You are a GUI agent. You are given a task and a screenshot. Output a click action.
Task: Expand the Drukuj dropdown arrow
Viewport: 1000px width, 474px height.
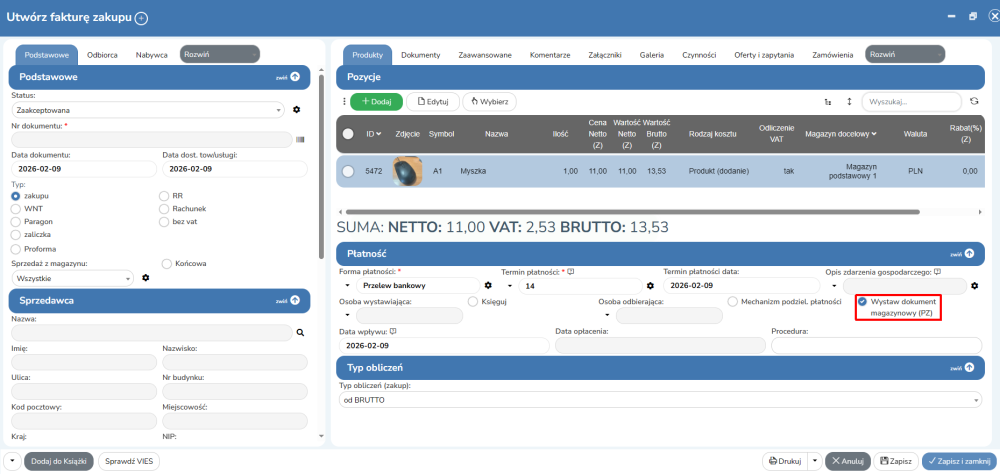point(817,461)
